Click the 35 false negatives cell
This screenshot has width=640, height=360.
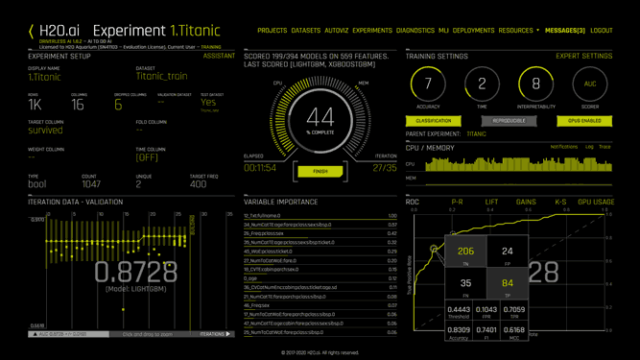(x=465, y=283)
